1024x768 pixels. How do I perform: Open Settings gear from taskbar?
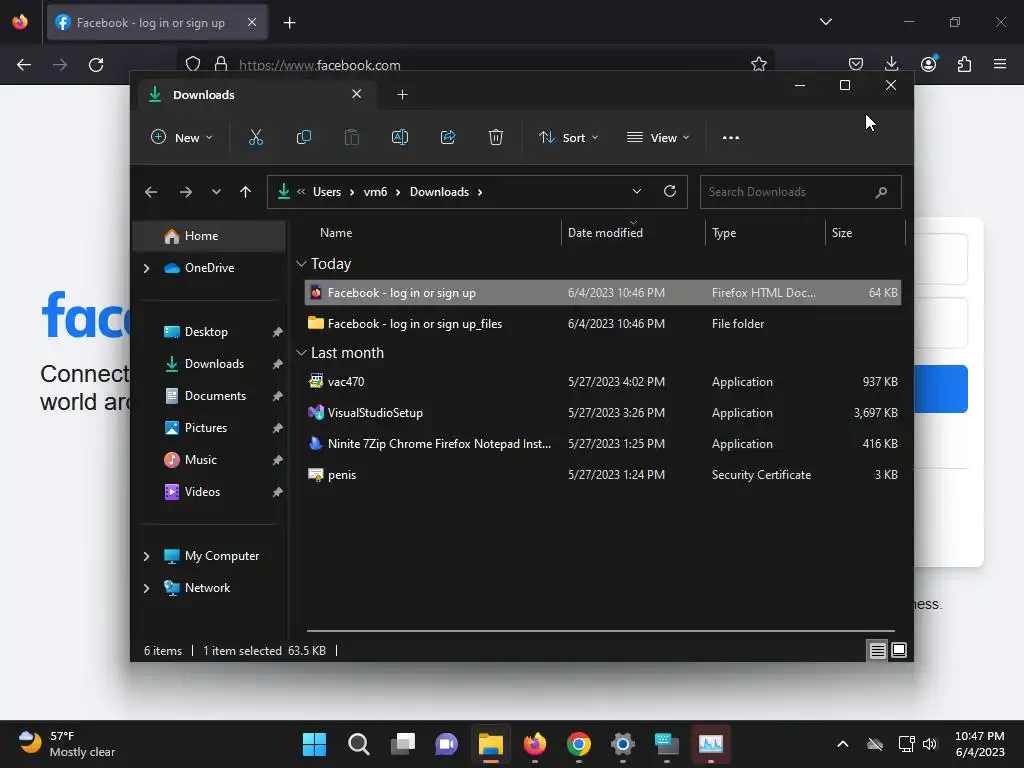[x=622, y=744]
